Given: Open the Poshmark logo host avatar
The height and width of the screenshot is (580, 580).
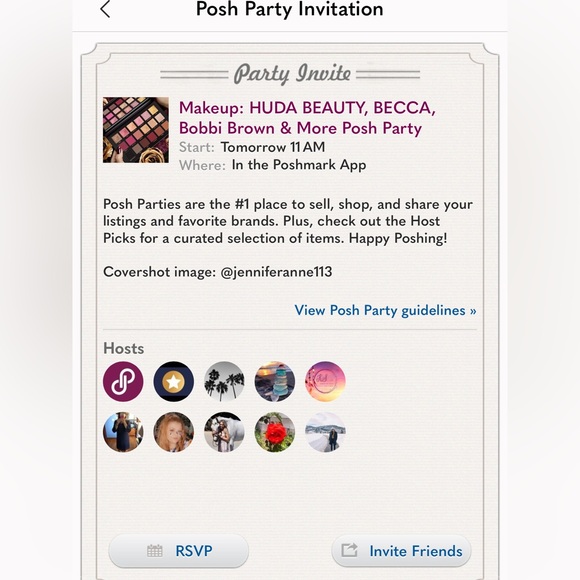Looking at the screenshot, I should (x=123, y=381).
